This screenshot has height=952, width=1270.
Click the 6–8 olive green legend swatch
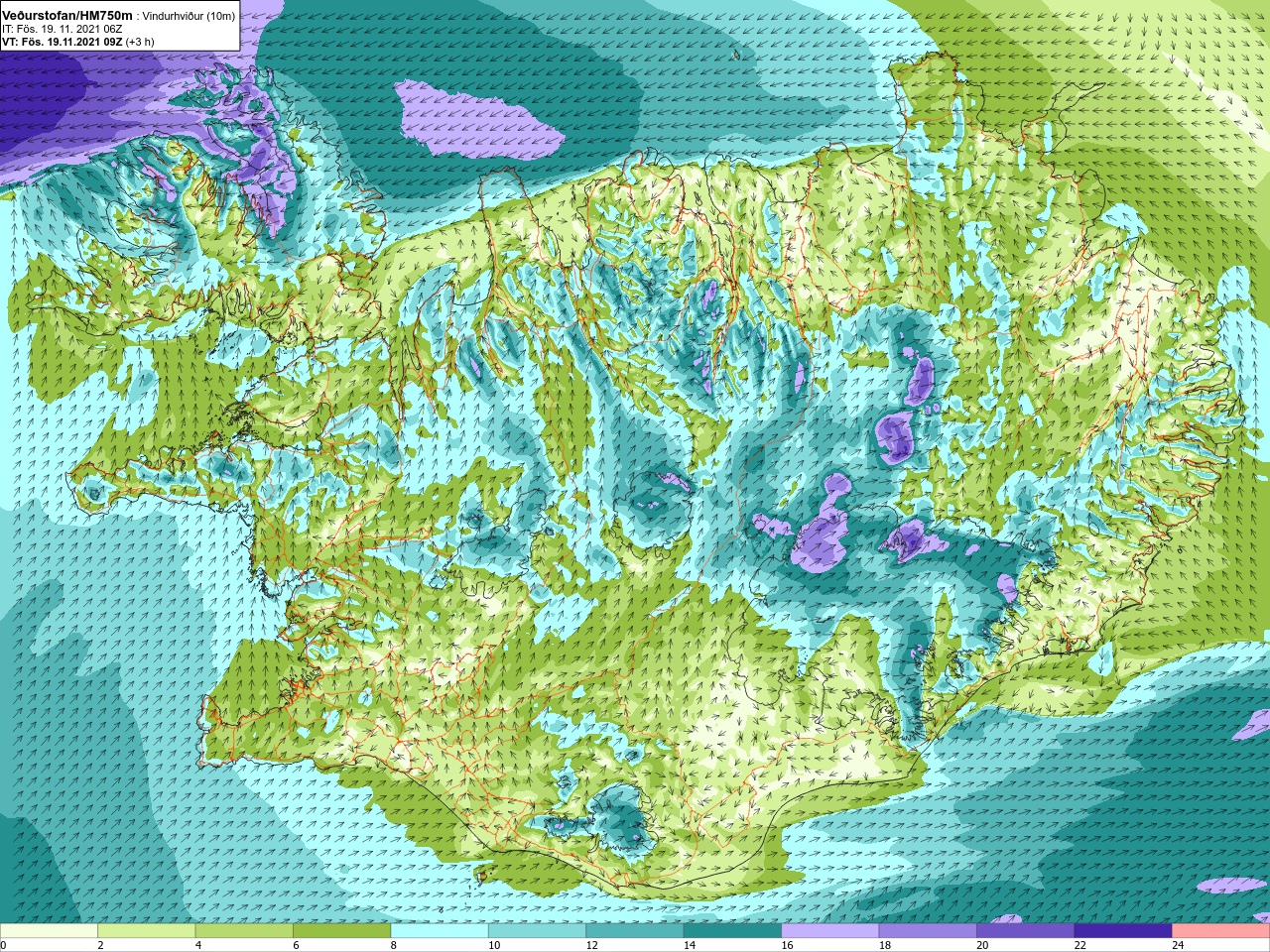(x=341, y=931)
